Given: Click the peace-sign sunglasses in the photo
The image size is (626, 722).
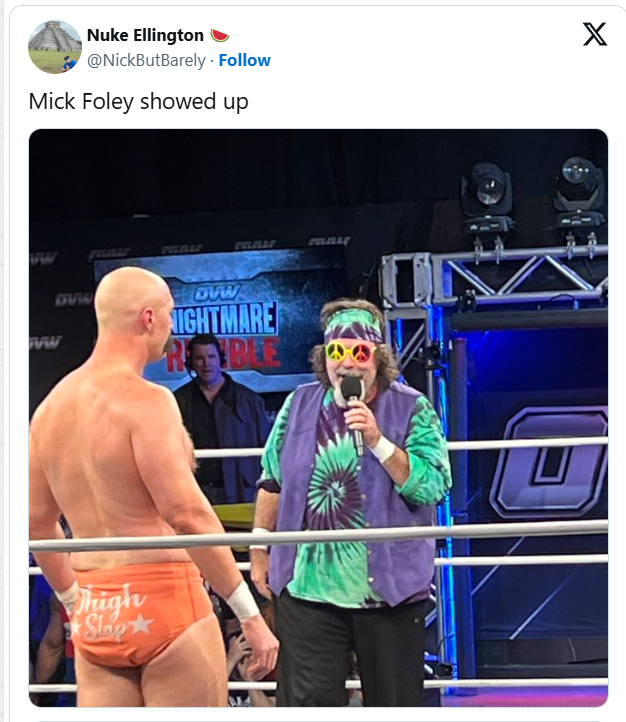Looking at the screenshot, I should [x=350, y=352].
